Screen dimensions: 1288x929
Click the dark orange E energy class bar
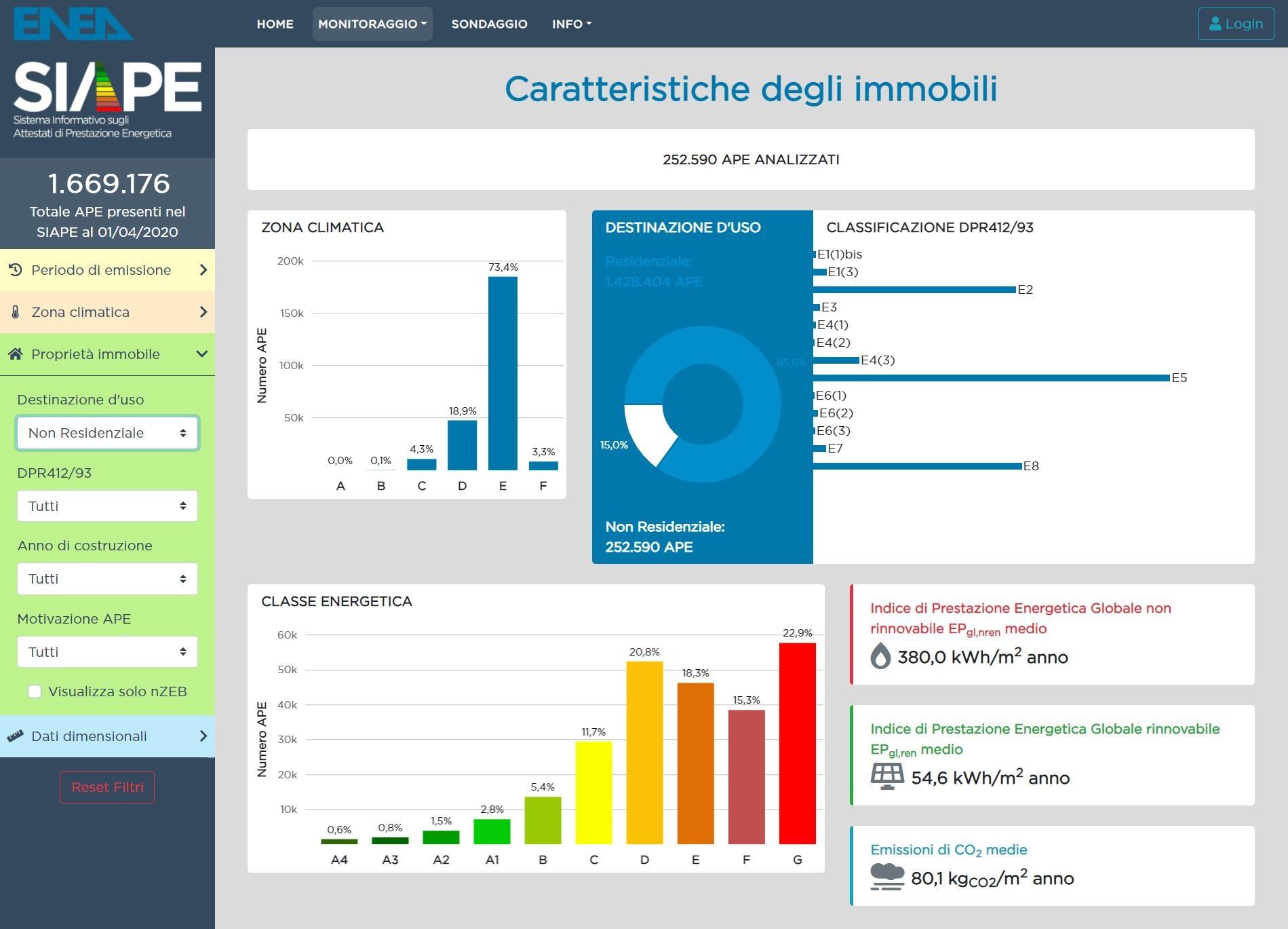[x=695, y=763]
